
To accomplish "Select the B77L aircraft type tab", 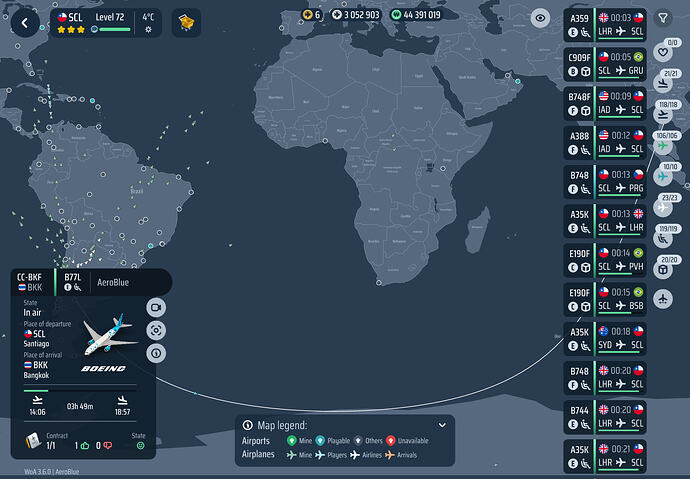I will [73, 282].
